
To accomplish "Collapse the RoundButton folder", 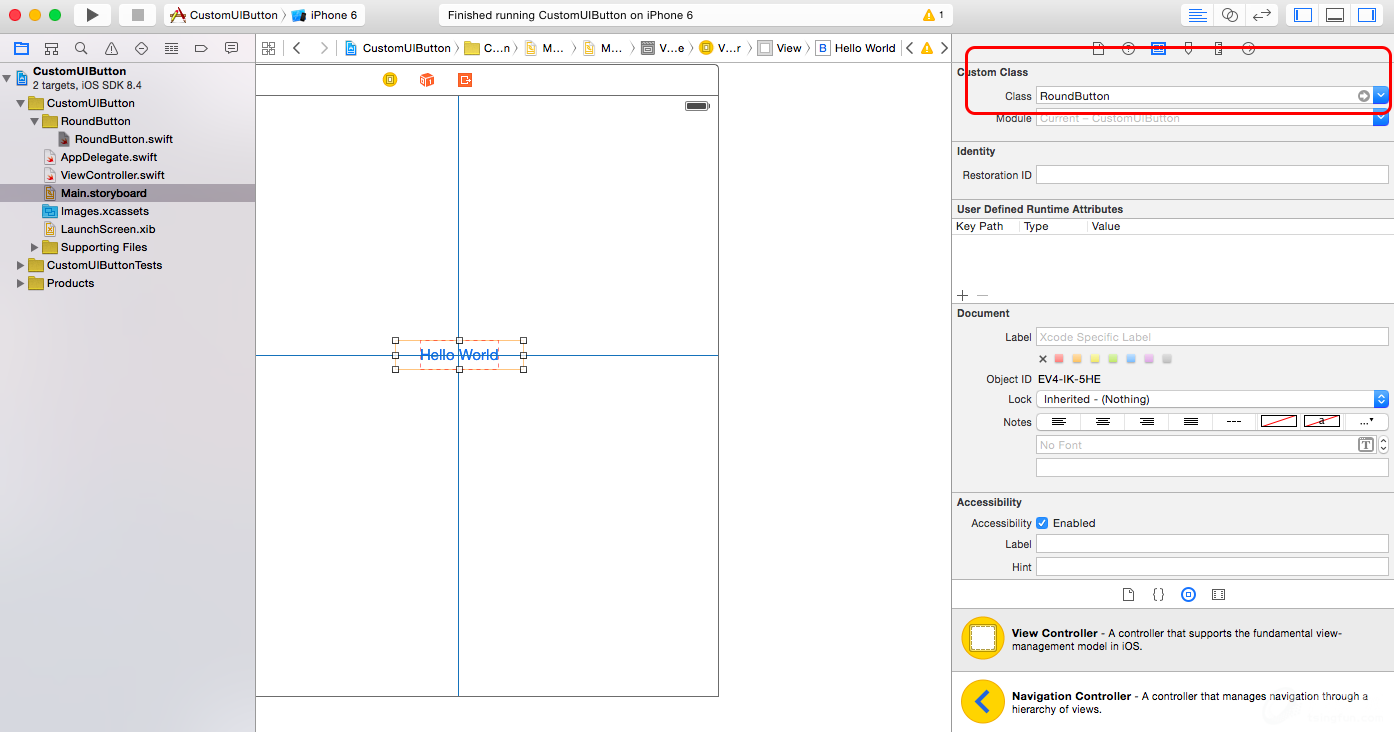I will point(36,121).
